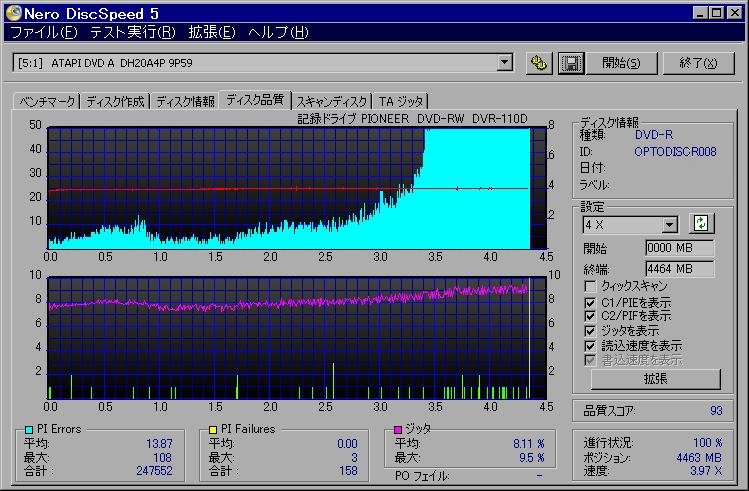Select the ディスク品質 tab
Image resolution: width=749 pixels, height=491 pixels.
pyautogui.click(x=255, y=99)
